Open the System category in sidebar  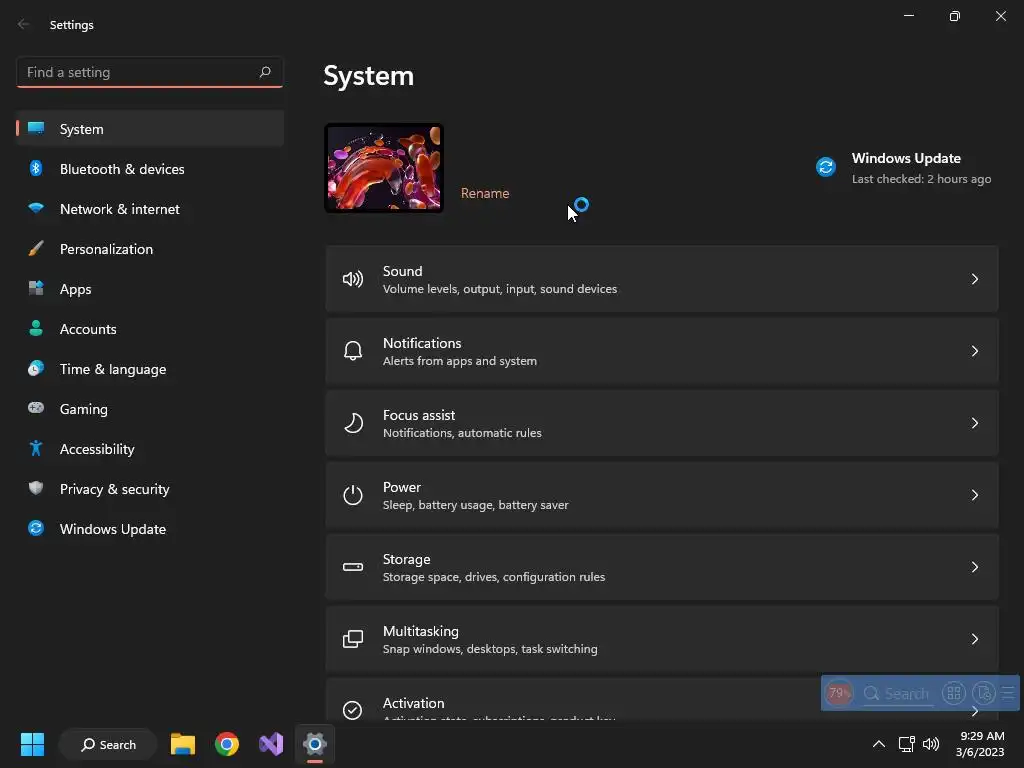(x=150, y=129)
